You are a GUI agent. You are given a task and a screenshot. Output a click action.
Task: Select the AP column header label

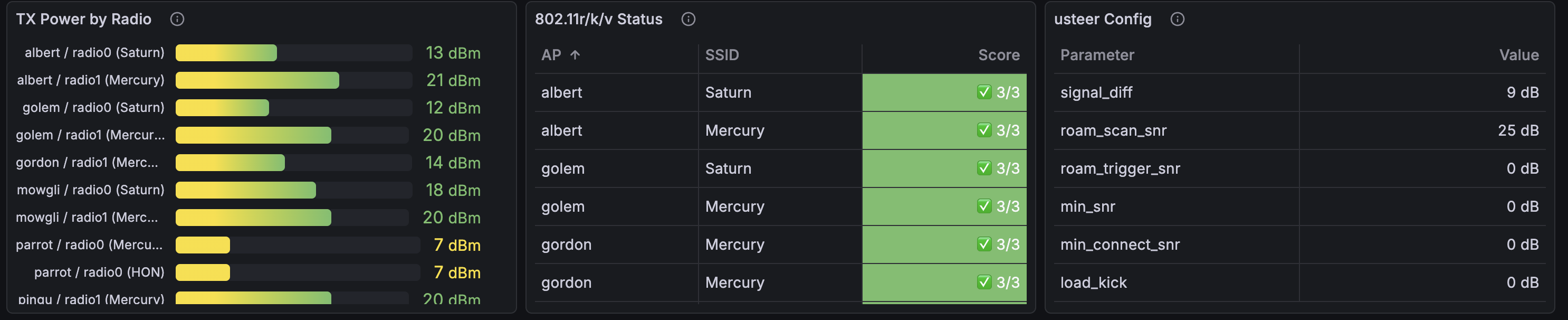[x=553, y=54]
